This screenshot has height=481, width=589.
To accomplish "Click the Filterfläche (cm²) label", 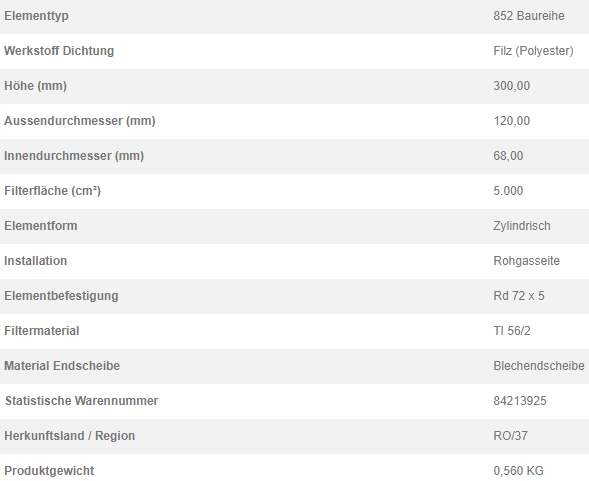I will pos(53,191).
